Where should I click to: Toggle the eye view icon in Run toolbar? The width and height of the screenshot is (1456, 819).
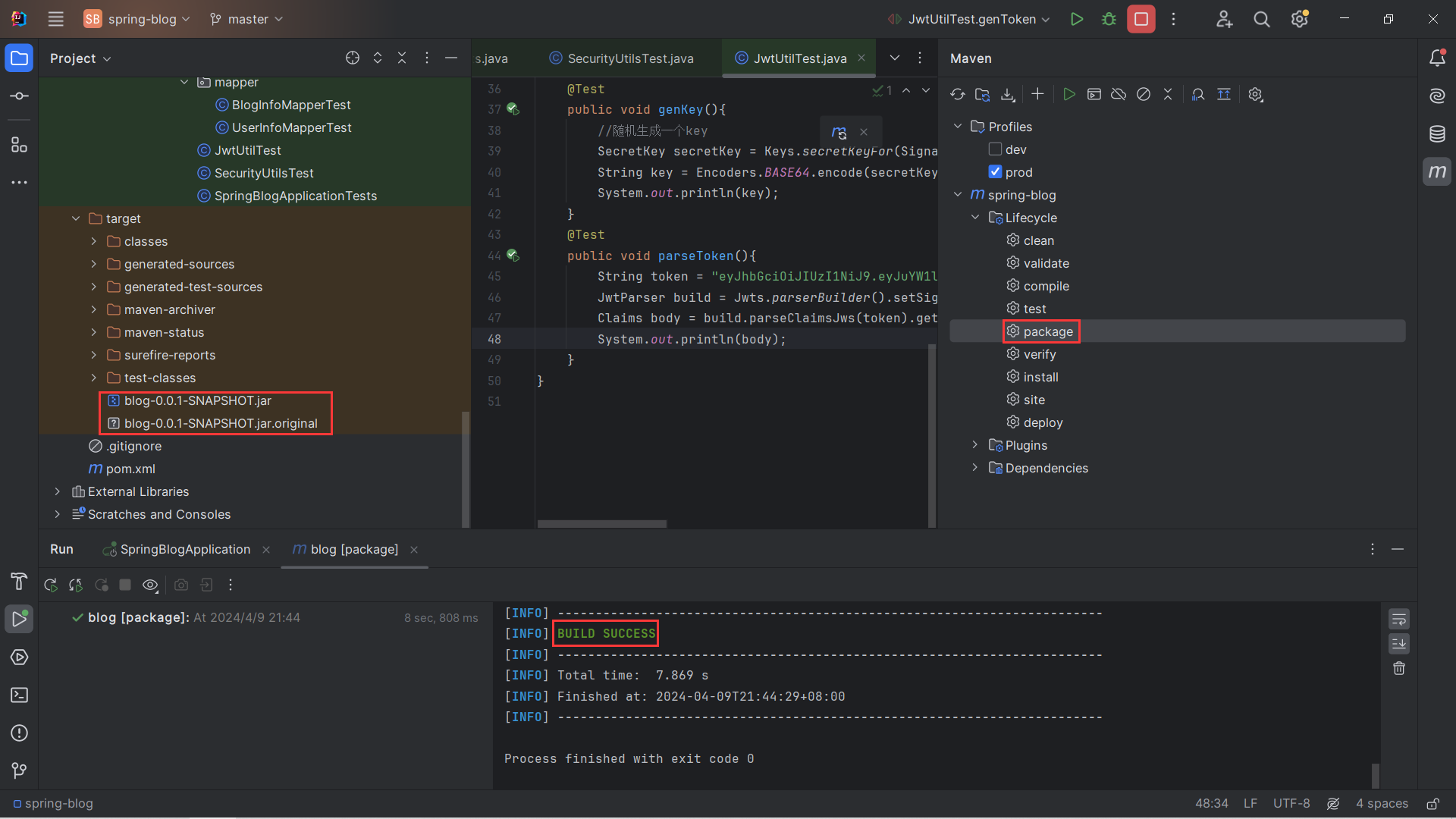click(x=150, y=585)
